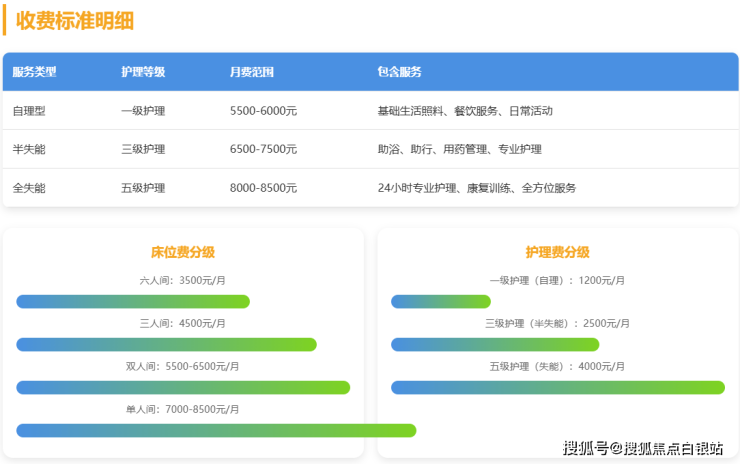Click the 一级护理（自理）1200元/月 bar
This screenshot has width=740, height=464.
point(440,302)
